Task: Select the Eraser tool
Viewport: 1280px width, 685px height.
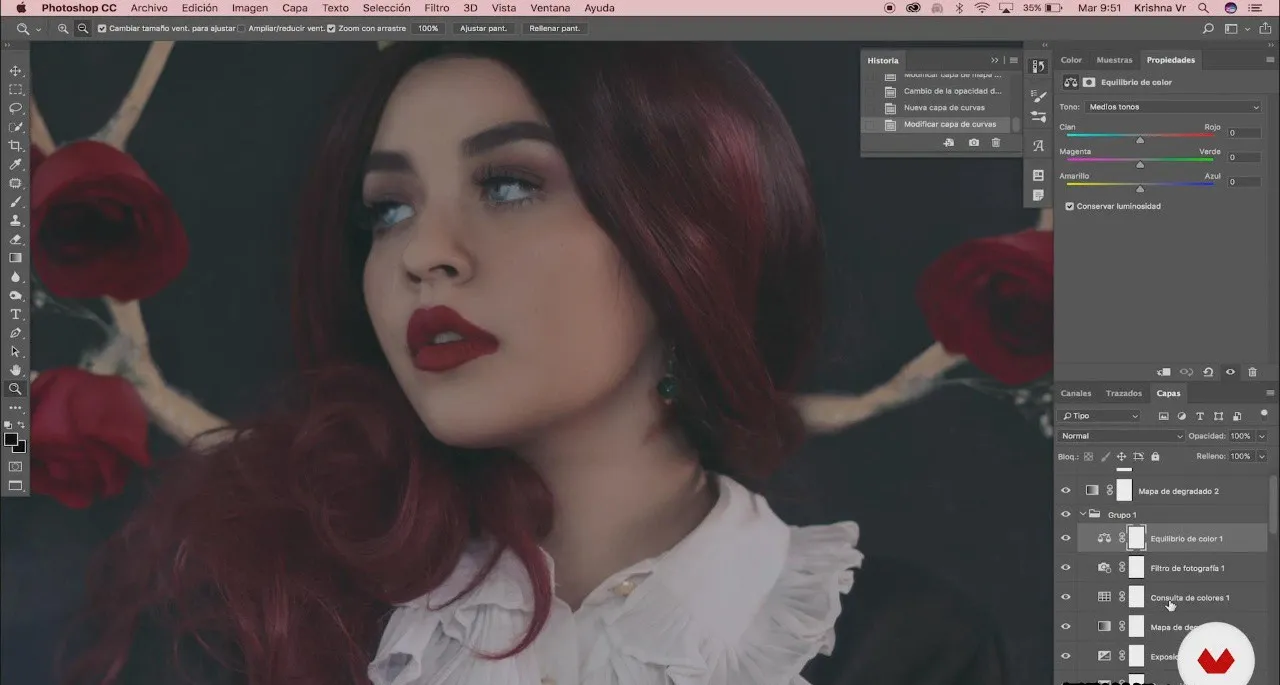Action: click(15, 240)
